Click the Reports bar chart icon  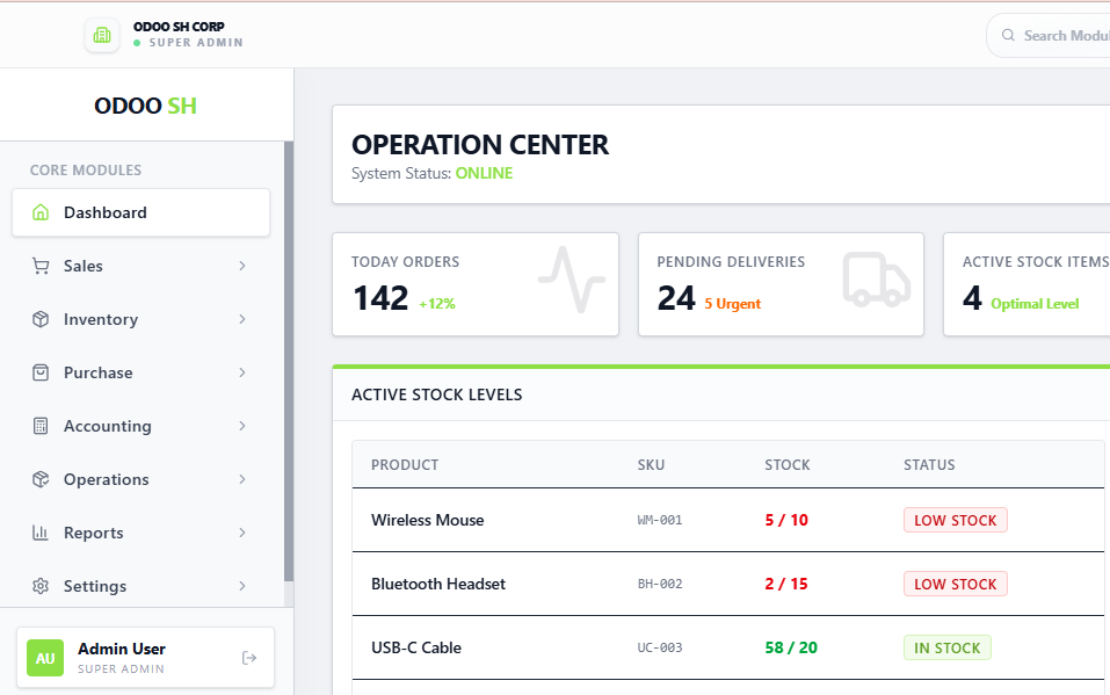(x=40, y=533)
